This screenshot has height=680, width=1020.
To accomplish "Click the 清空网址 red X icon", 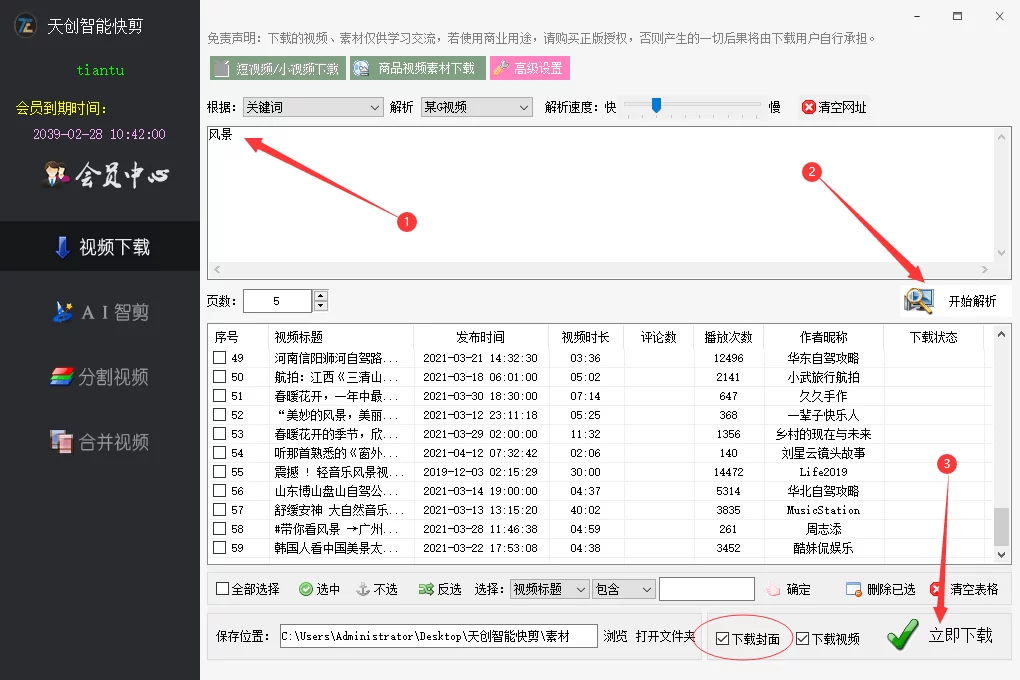I will point(808,107).
